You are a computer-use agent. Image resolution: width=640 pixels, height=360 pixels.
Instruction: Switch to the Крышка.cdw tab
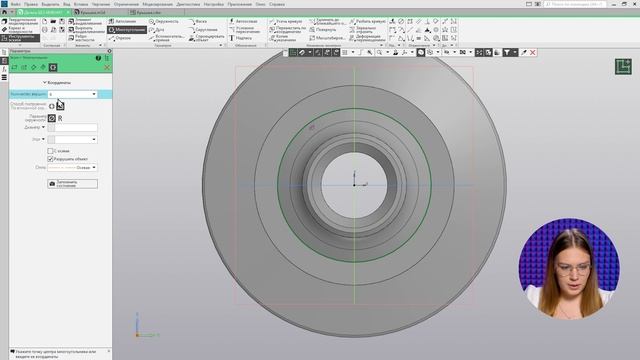[x=149, y=13]
